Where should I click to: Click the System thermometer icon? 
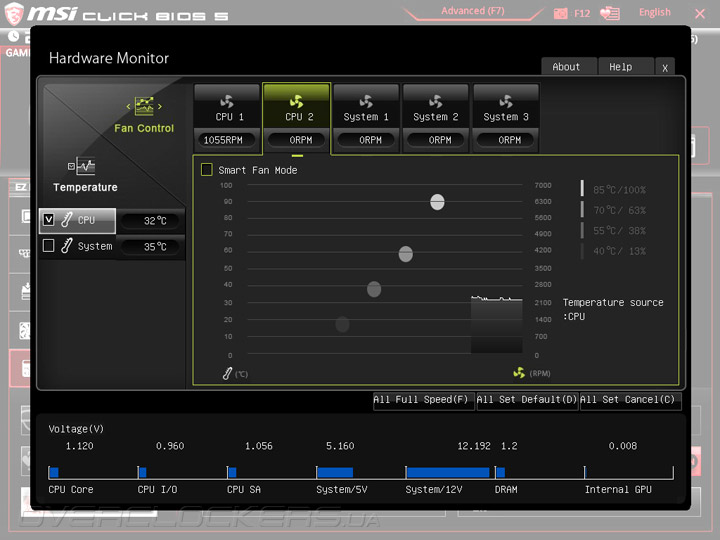point(67,246)
